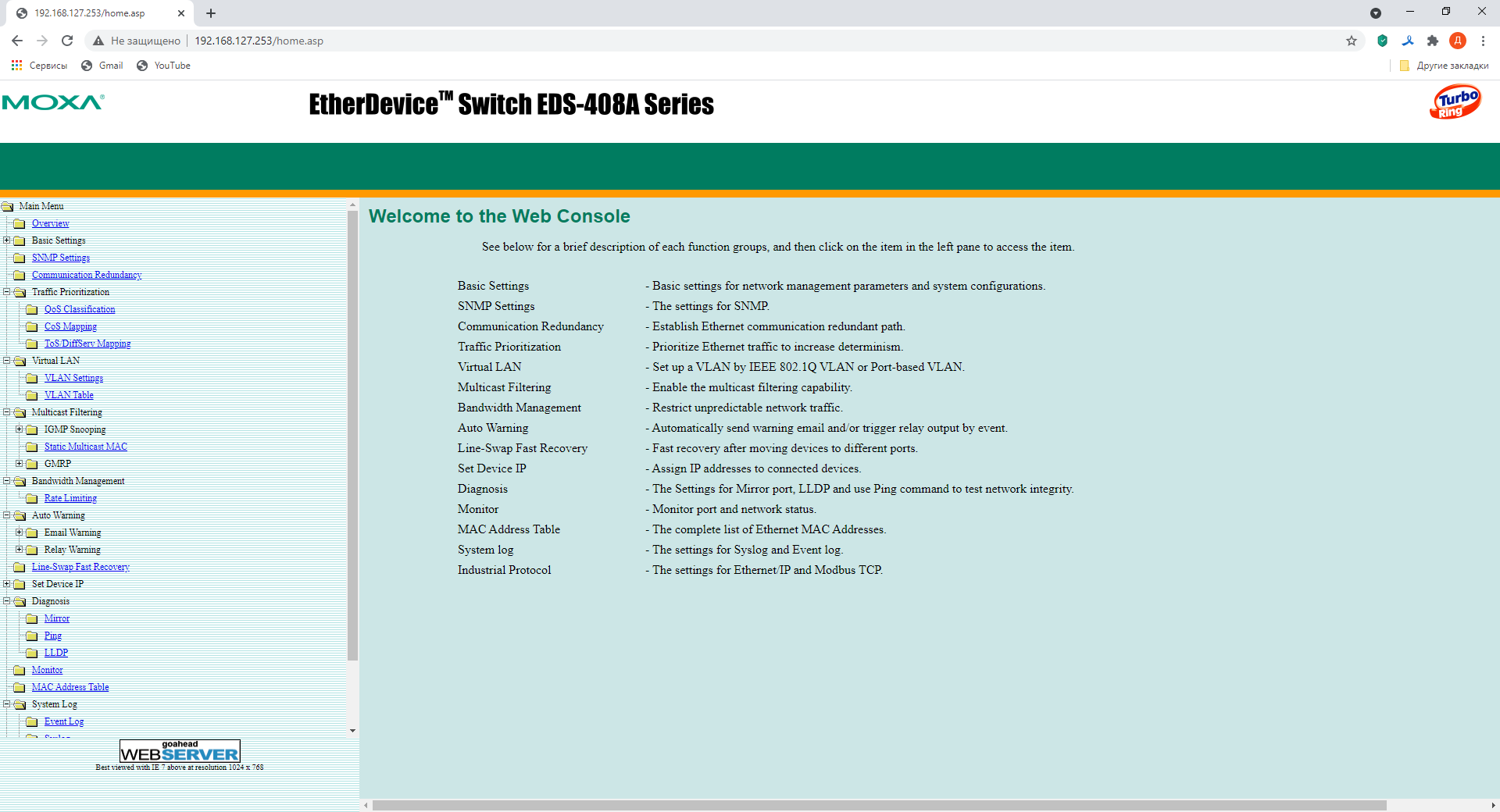Open the Chrome three-dot menu
Screen dimensions: 1500x812
[x=1483, y=41]
